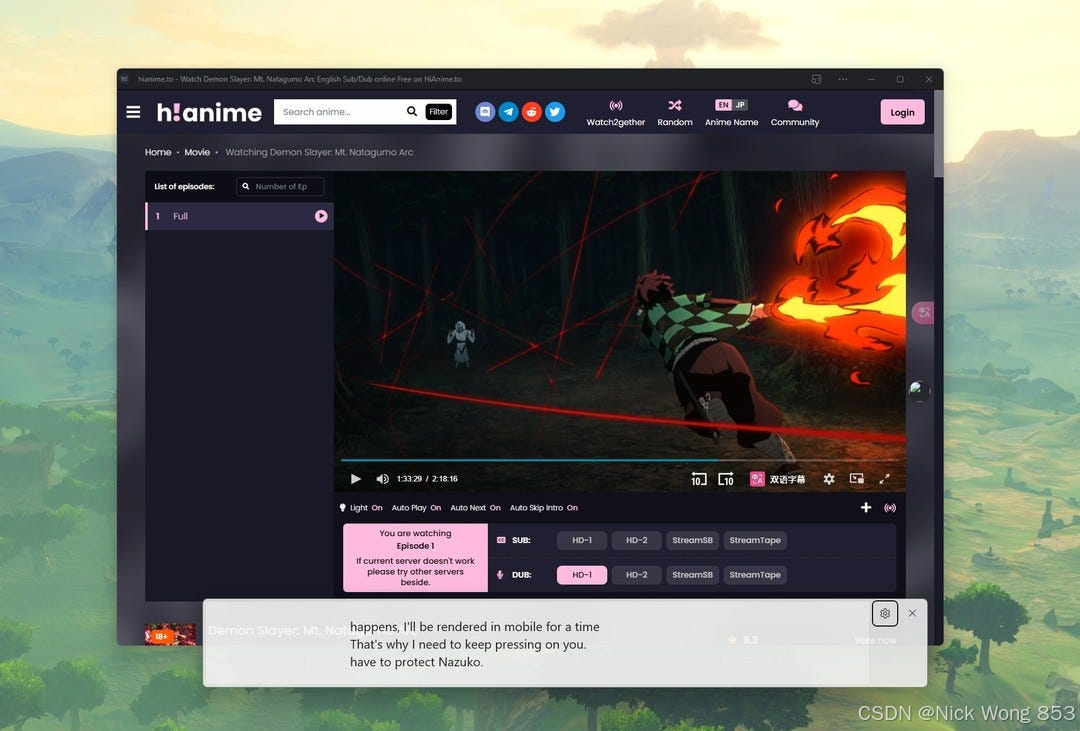Image resolution: width=1080 pixels, height=731 pixels.
Task: Open the live captions settings gear
Action: 885,613
